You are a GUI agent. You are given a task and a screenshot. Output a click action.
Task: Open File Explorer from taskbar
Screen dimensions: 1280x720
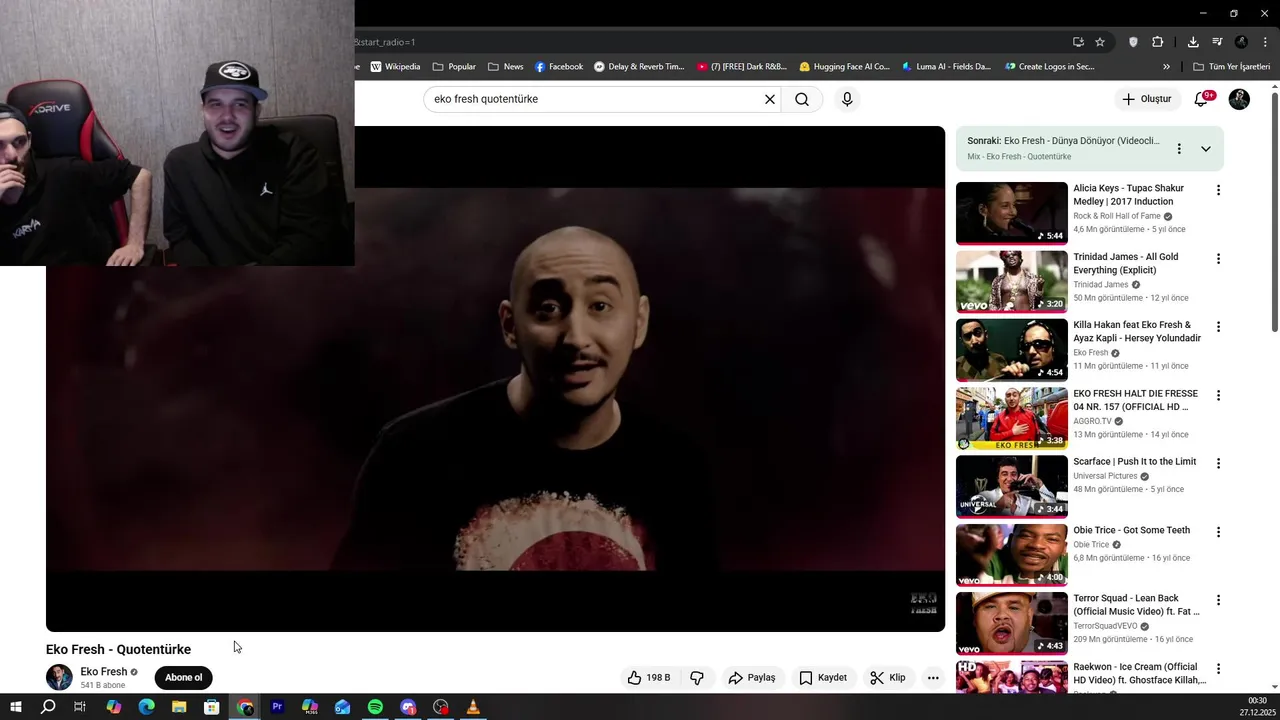click(x=179, y=707)
